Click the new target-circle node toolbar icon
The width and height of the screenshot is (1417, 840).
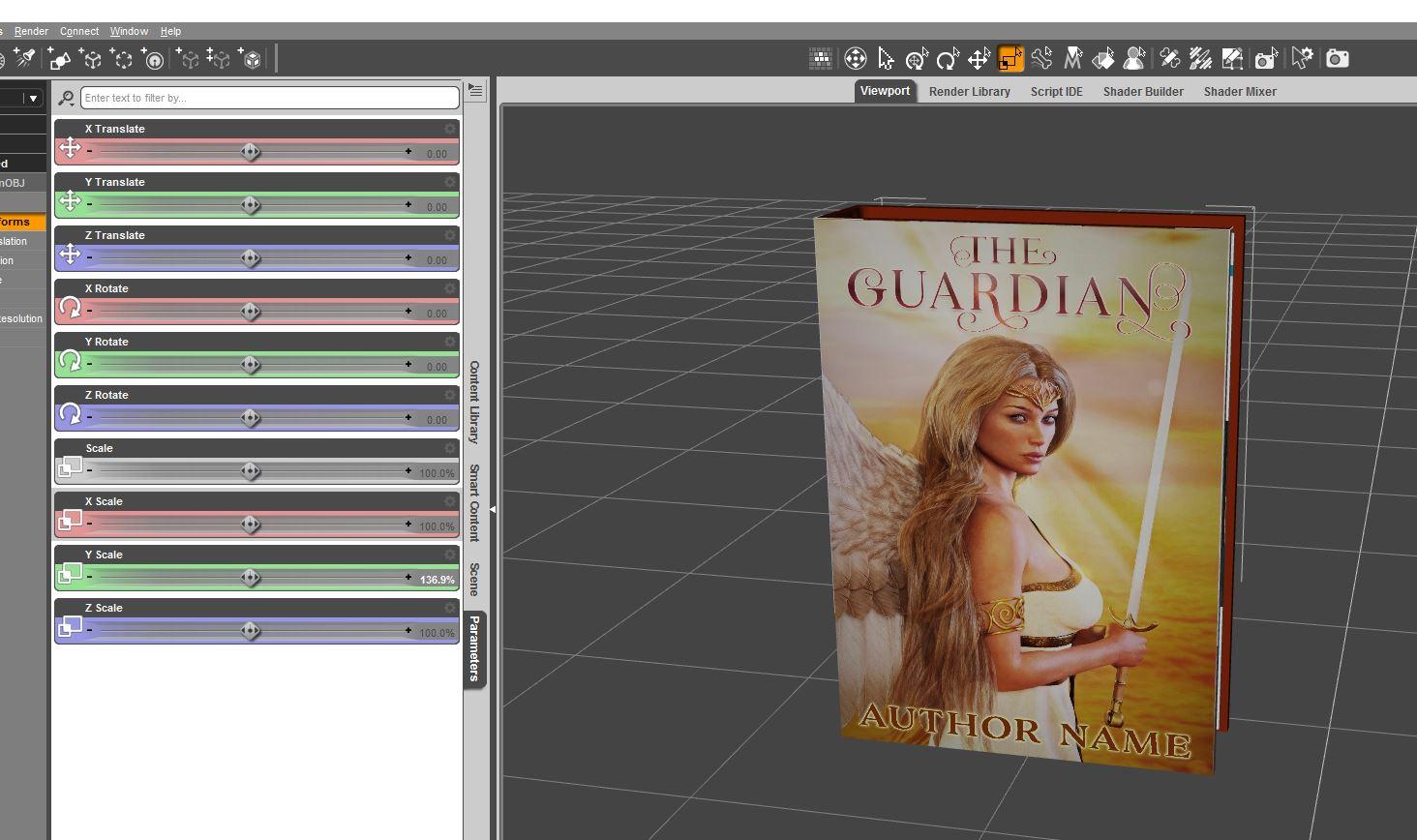[x=153, y=60]
